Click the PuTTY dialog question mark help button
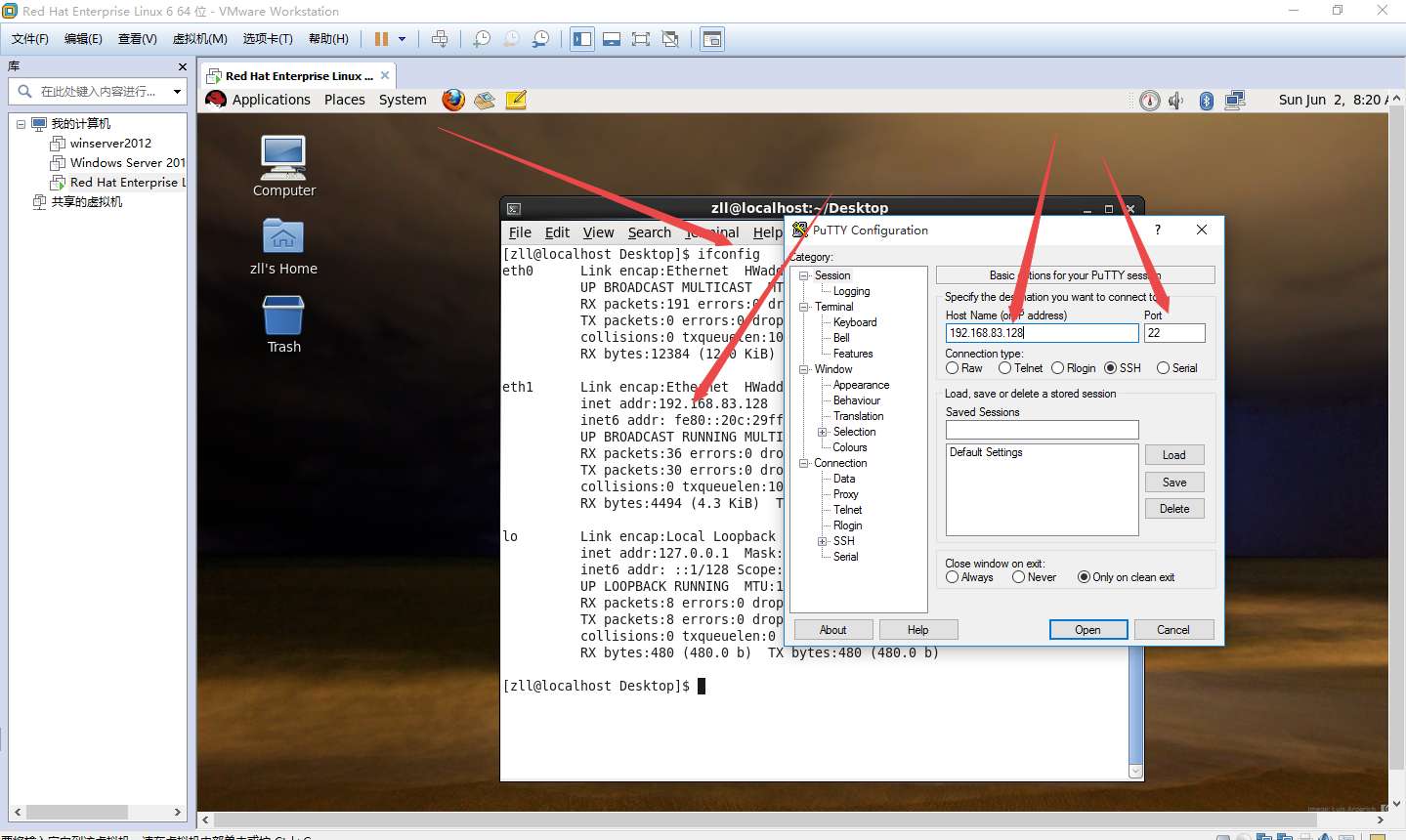This screenshot has height=840, width=1406. point(1158,230)
